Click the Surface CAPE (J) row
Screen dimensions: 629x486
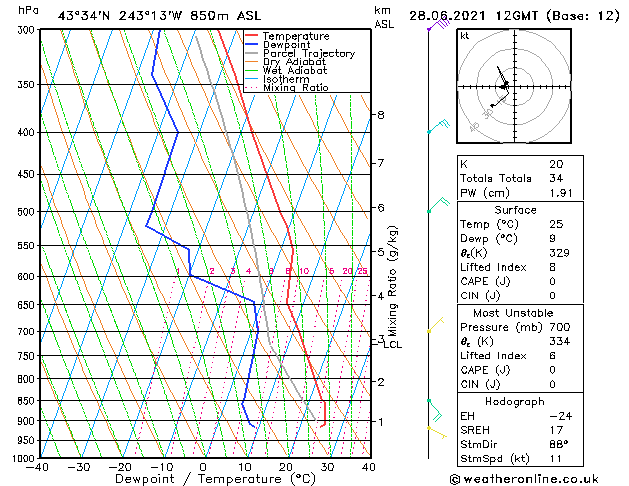[x=520, y=281]
